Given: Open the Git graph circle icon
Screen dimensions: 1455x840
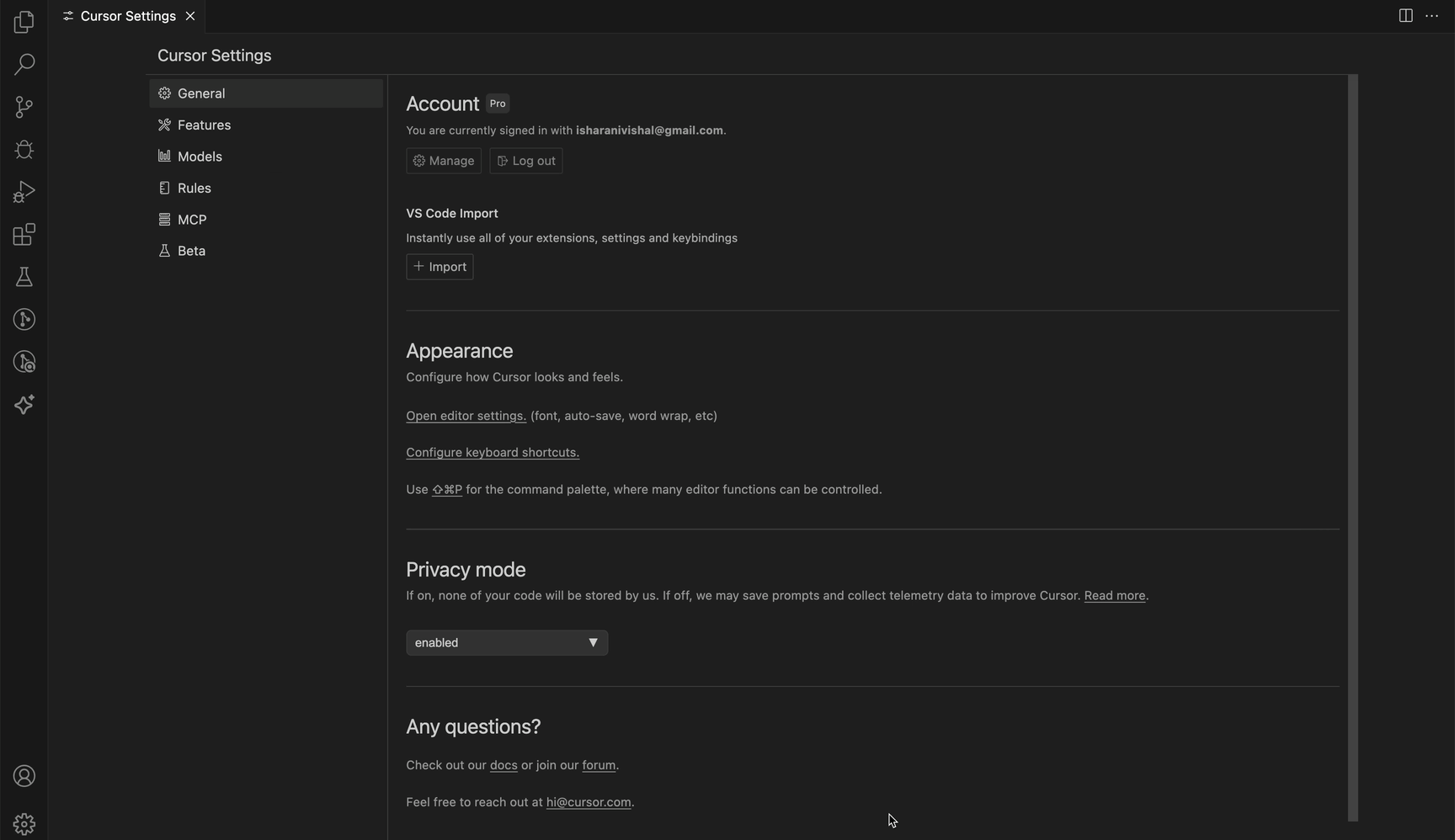Looking at the screenshot, I should 24,320.
